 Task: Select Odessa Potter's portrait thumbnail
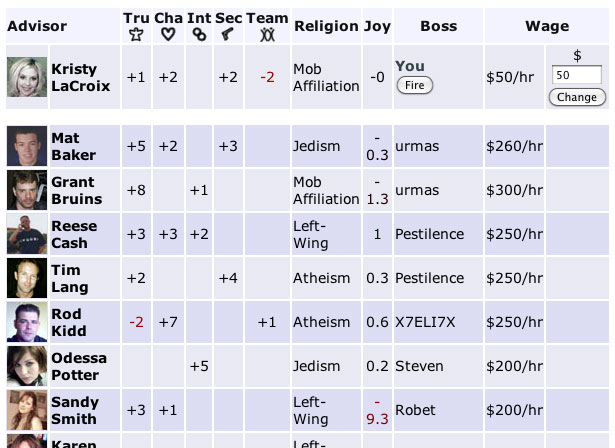26,366
